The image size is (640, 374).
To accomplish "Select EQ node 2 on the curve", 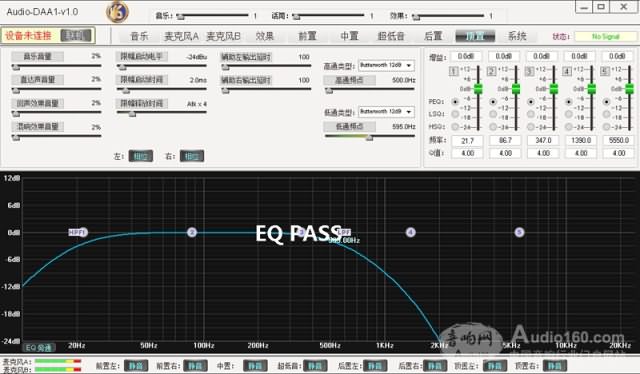I will click(192, 232).
